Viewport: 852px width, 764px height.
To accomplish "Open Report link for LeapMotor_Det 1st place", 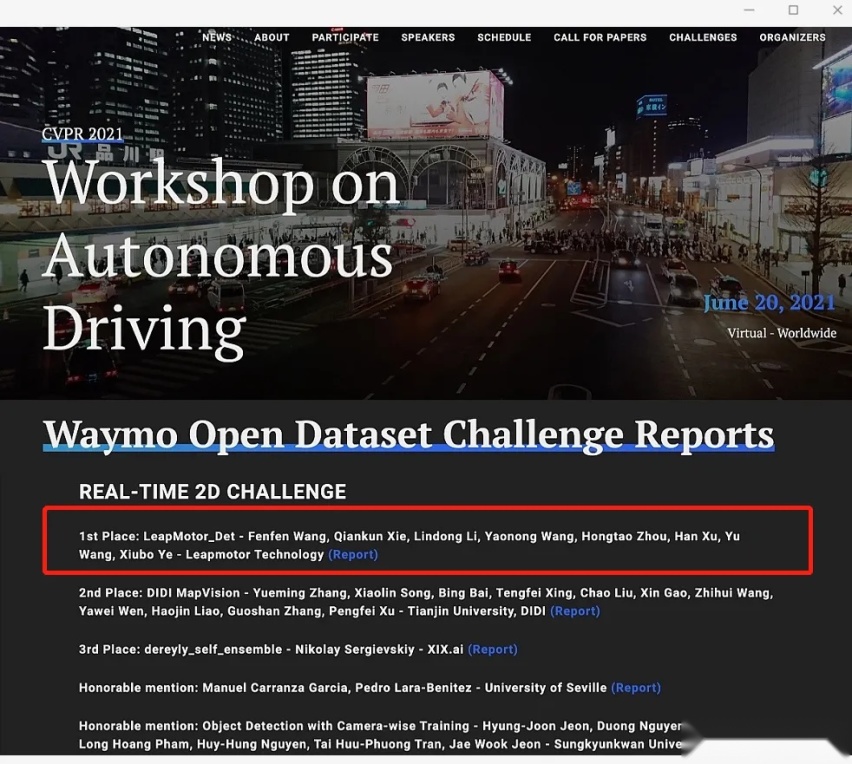I will click(353, 555).
